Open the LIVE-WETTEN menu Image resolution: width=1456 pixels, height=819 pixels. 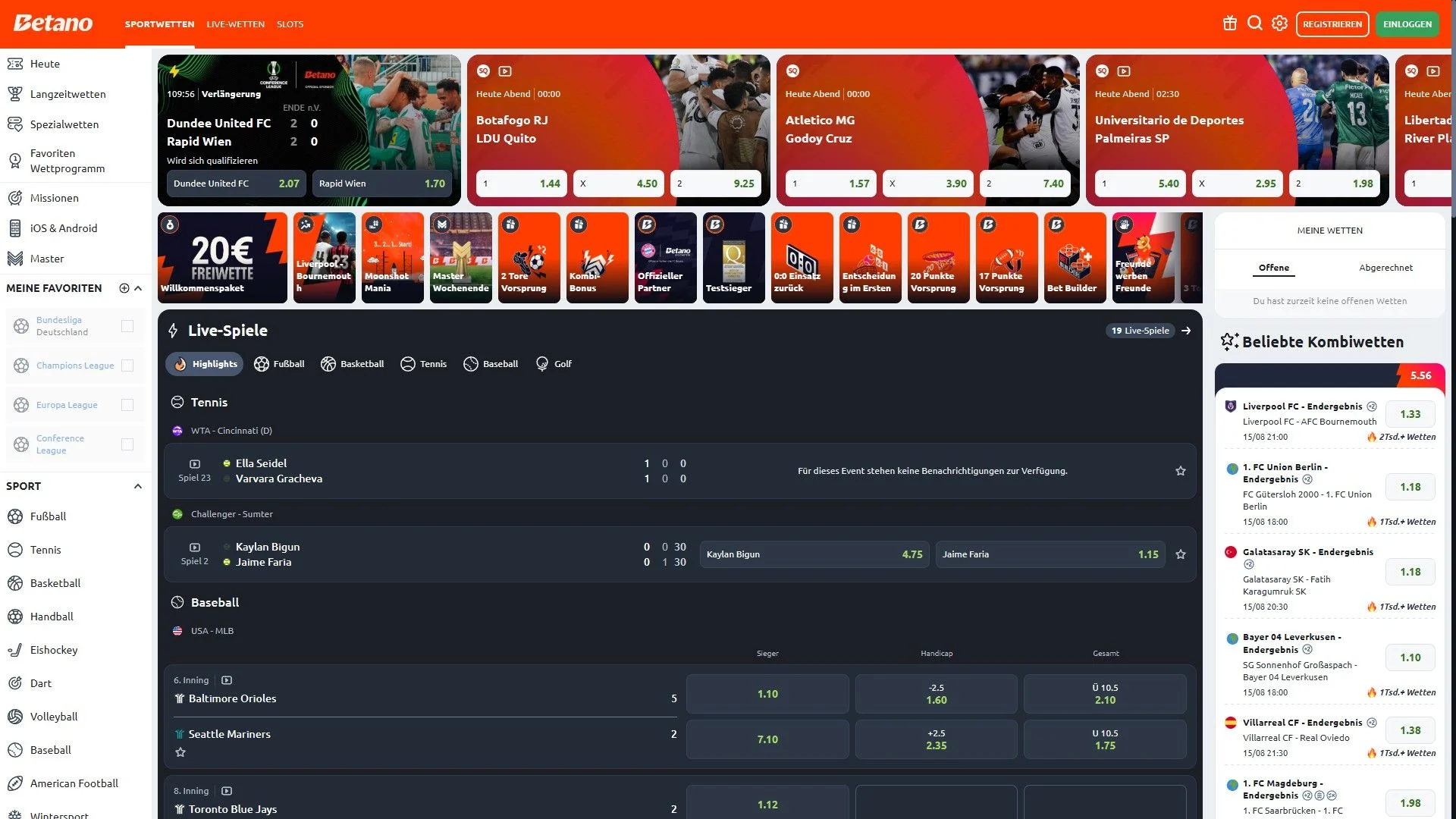[235, 24]
